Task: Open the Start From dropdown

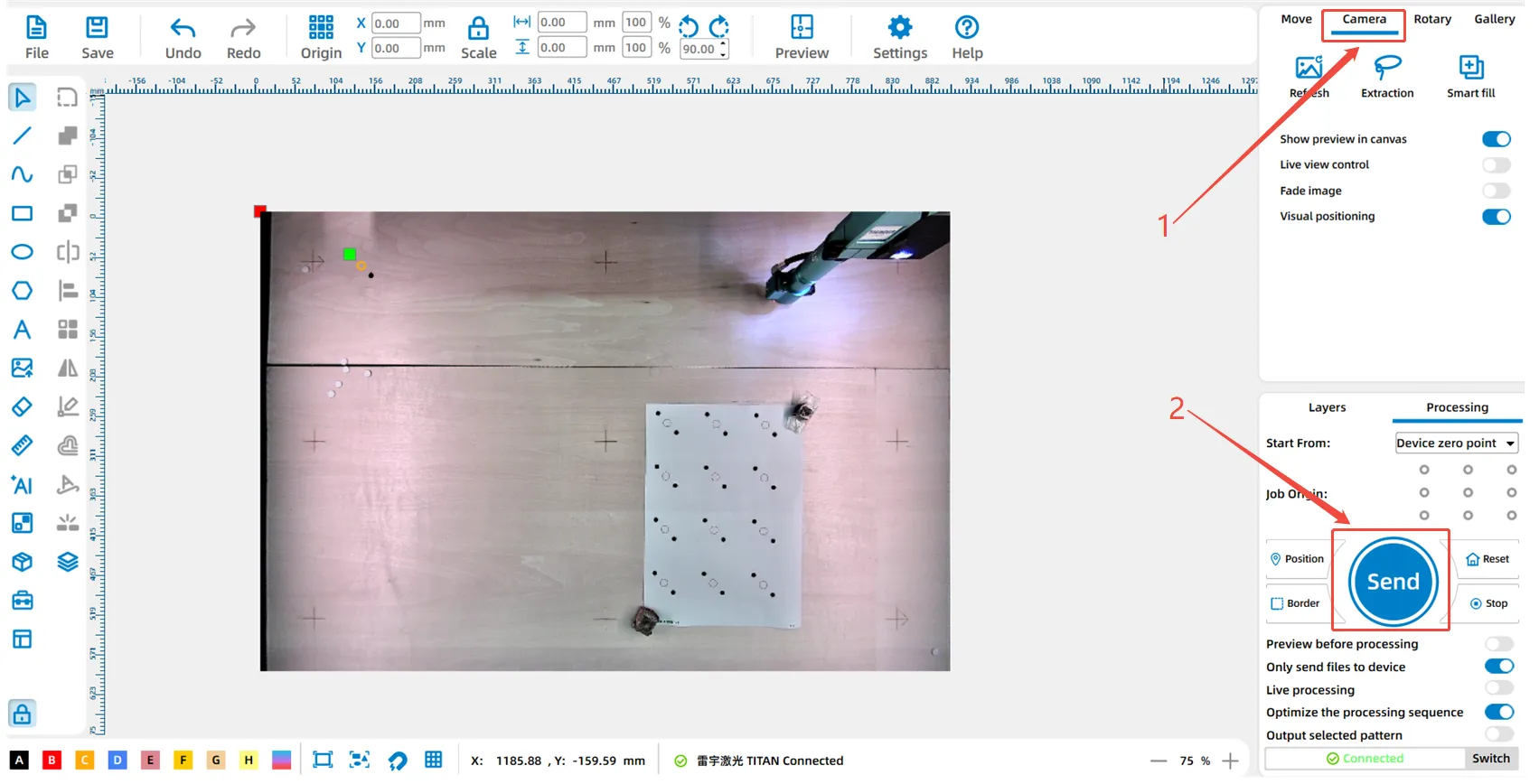Action: tap(1456, 443)
